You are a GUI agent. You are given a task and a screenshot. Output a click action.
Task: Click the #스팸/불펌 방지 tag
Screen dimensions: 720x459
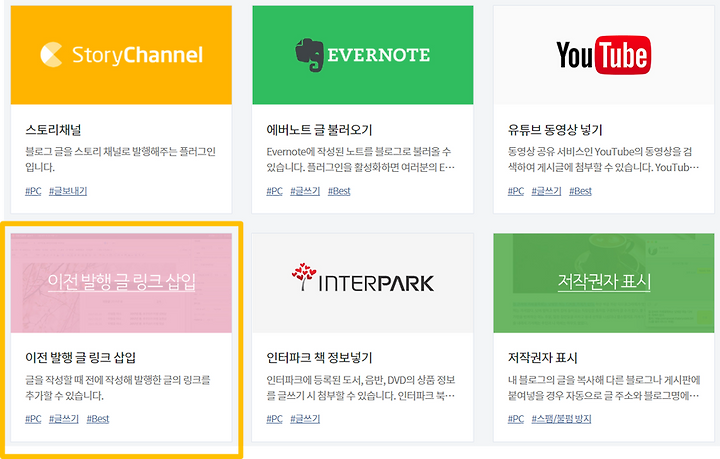[562, 419]
